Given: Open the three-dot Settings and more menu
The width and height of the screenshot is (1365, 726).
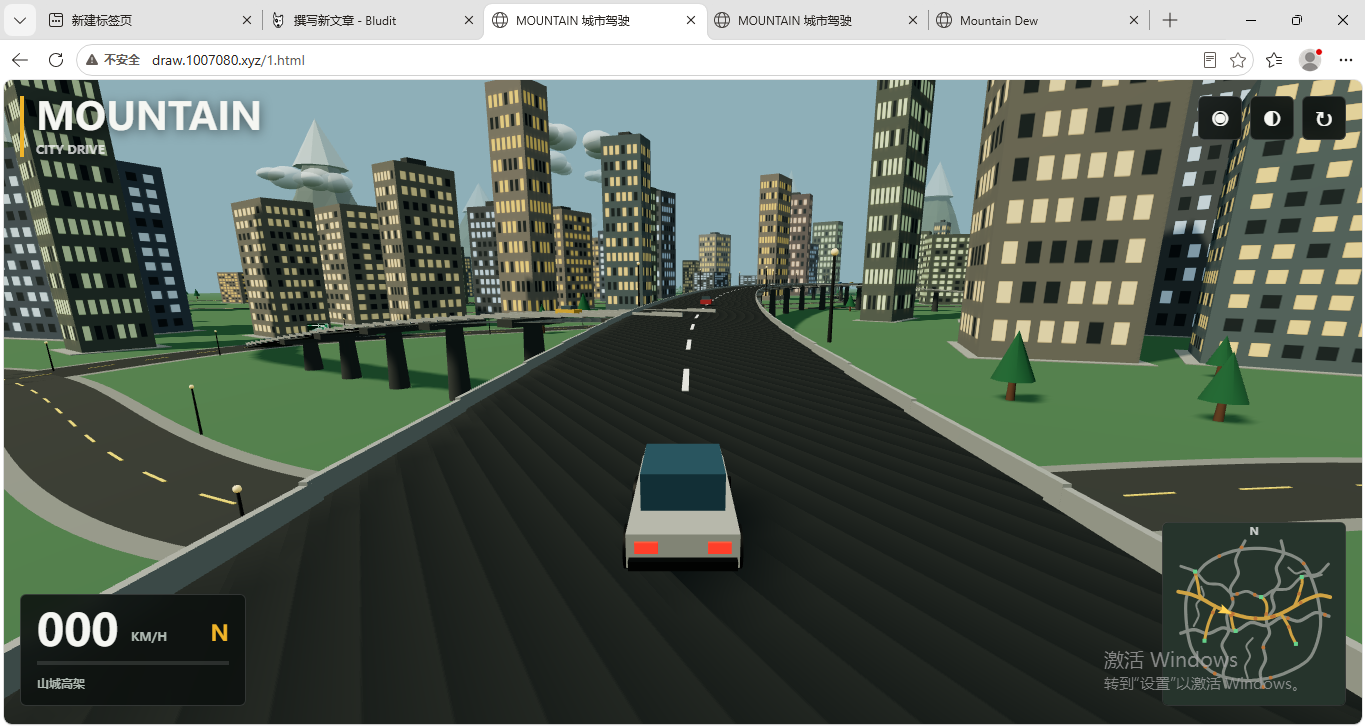Looking at the screenshot, I should (x=1345, y=60).
